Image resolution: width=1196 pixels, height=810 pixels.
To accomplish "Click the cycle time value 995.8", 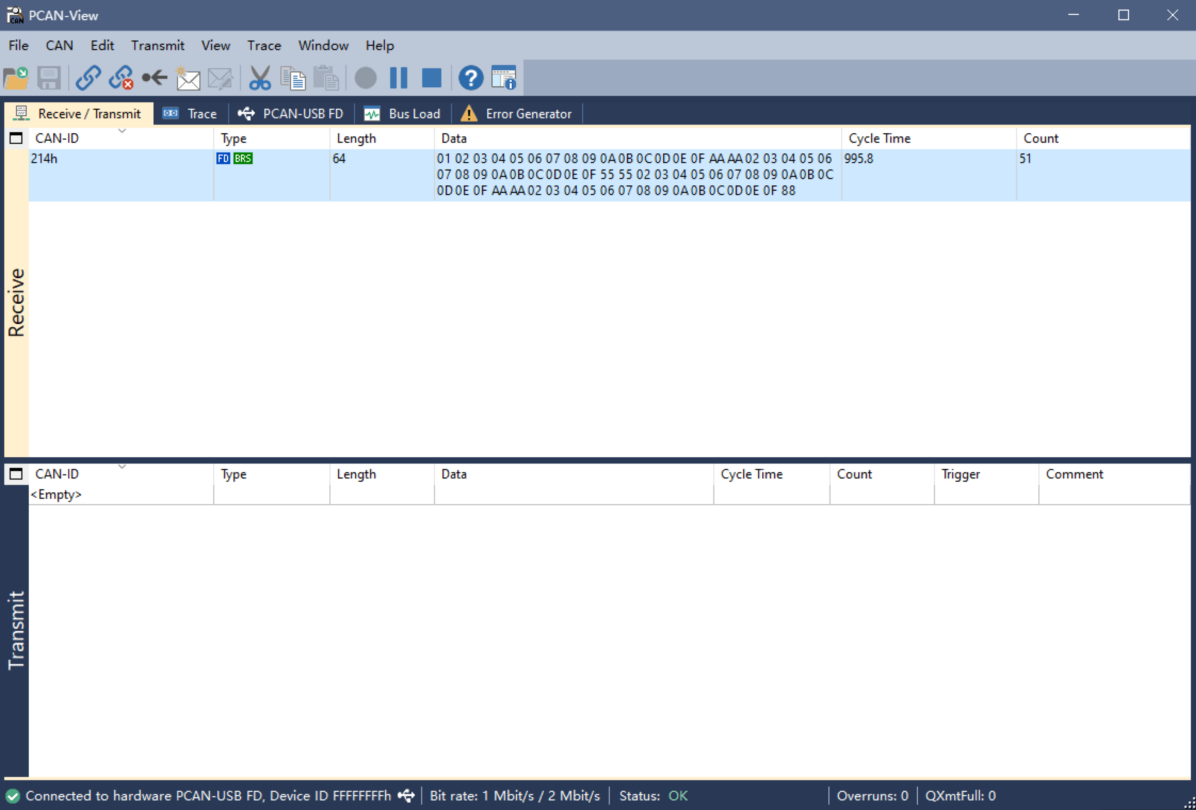I will (x=859, y=159).
